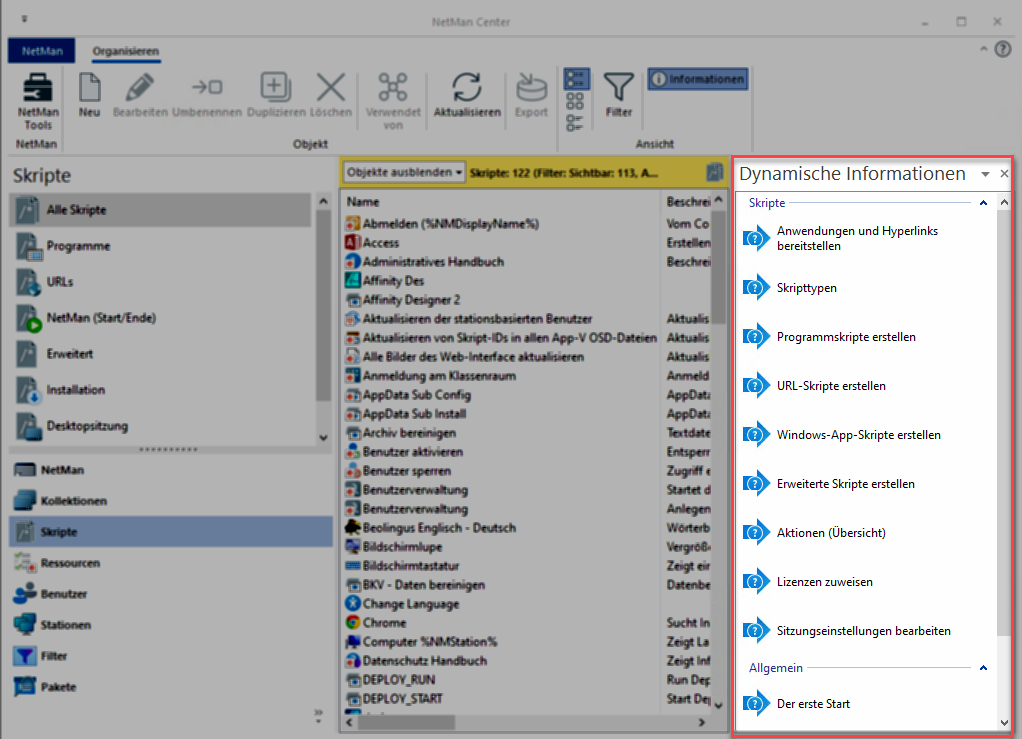Open NetMan Tools in the ribbon
The width and height of the screenshot is (1022, 739).
[38, 100]
